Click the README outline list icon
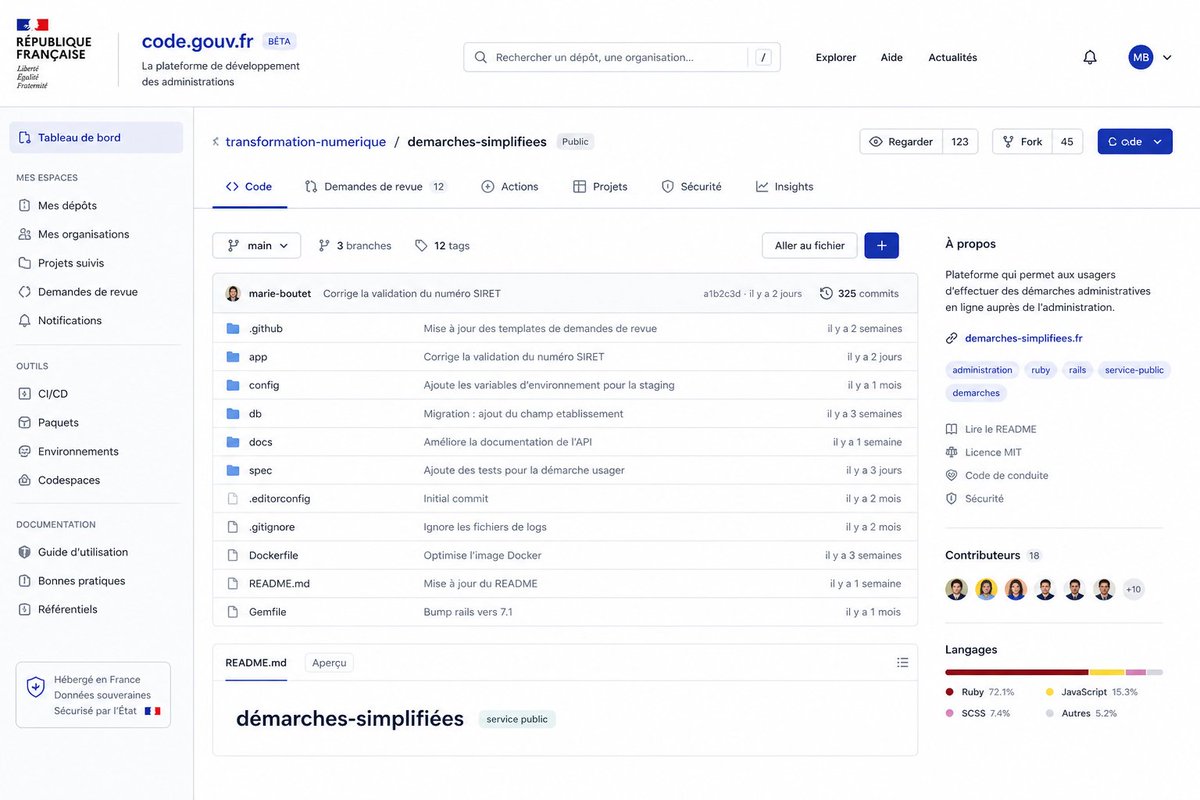Viewport: 1200px width, 800px height. (903, 662)
